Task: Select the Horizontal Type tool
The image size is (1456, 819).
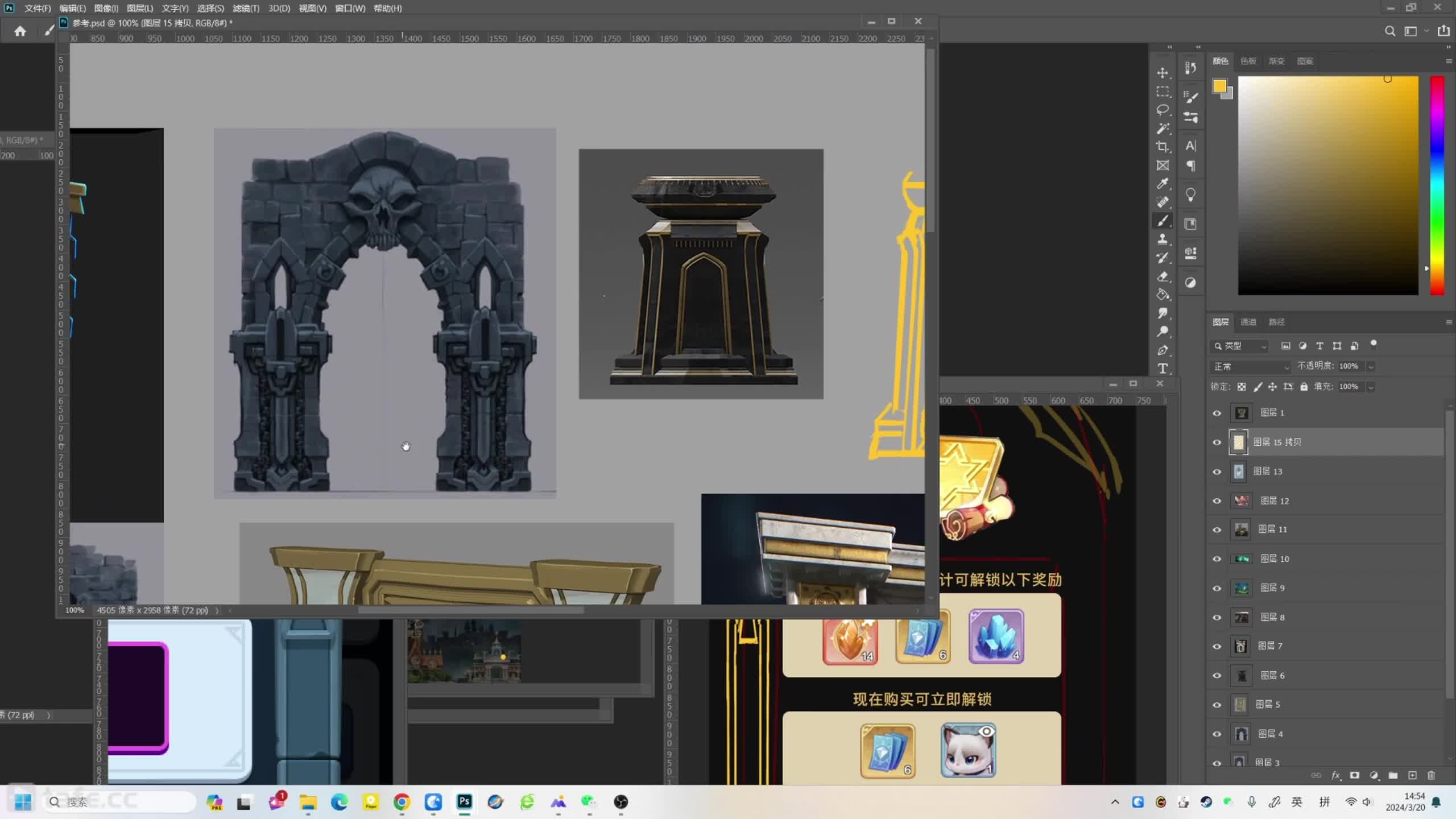Action: click(x=1163, y=369)
